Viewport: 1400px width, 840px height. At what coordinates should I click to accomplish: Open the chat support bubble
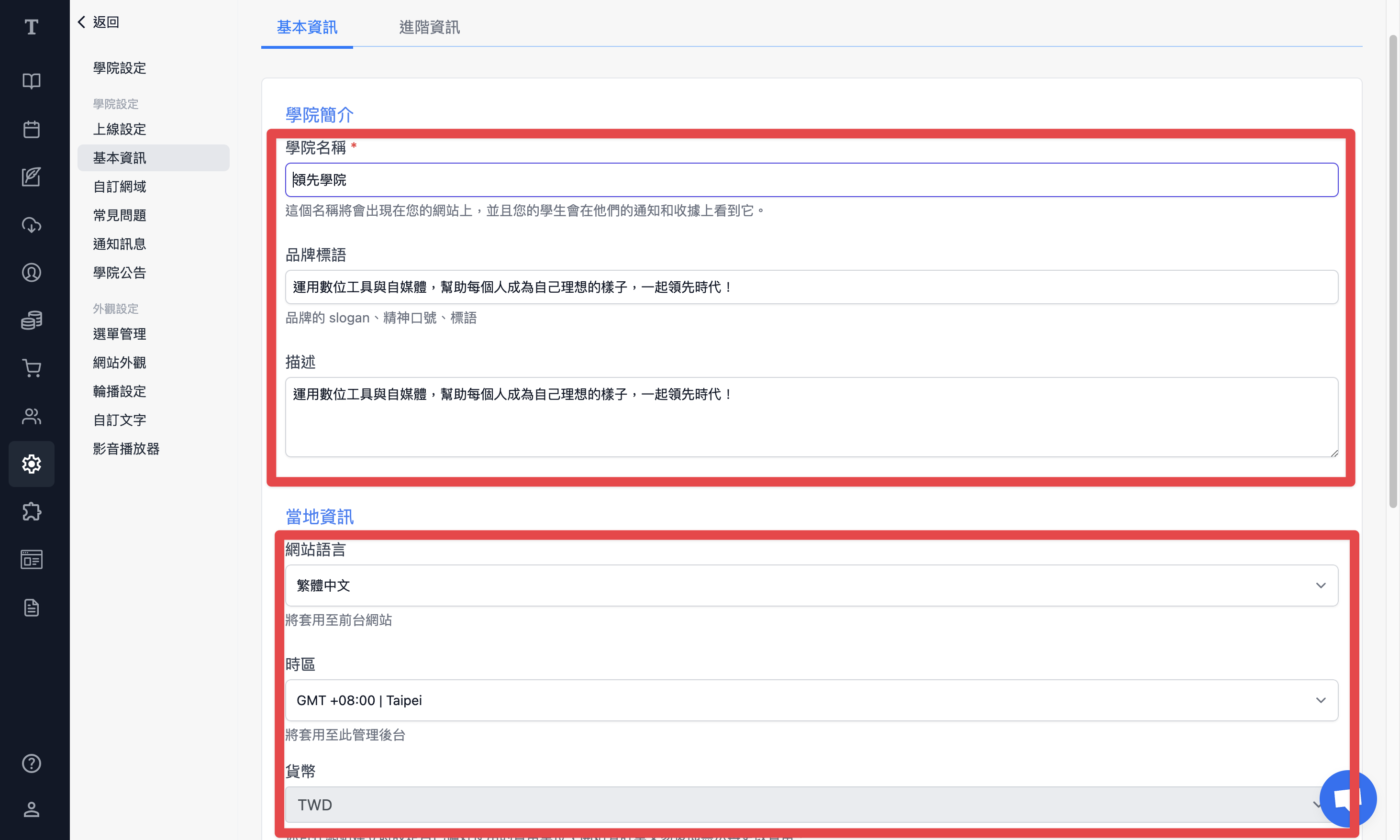[1348, 799]
